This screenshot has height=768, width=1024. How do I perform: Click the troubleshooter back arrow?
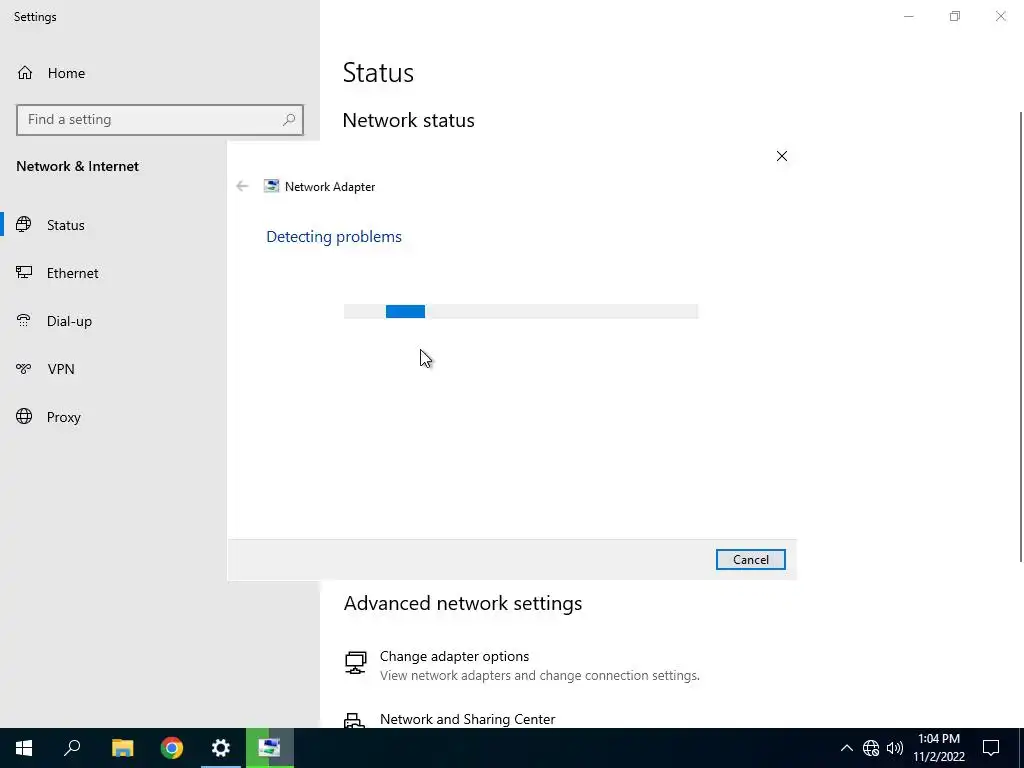(x=242, y=186)
